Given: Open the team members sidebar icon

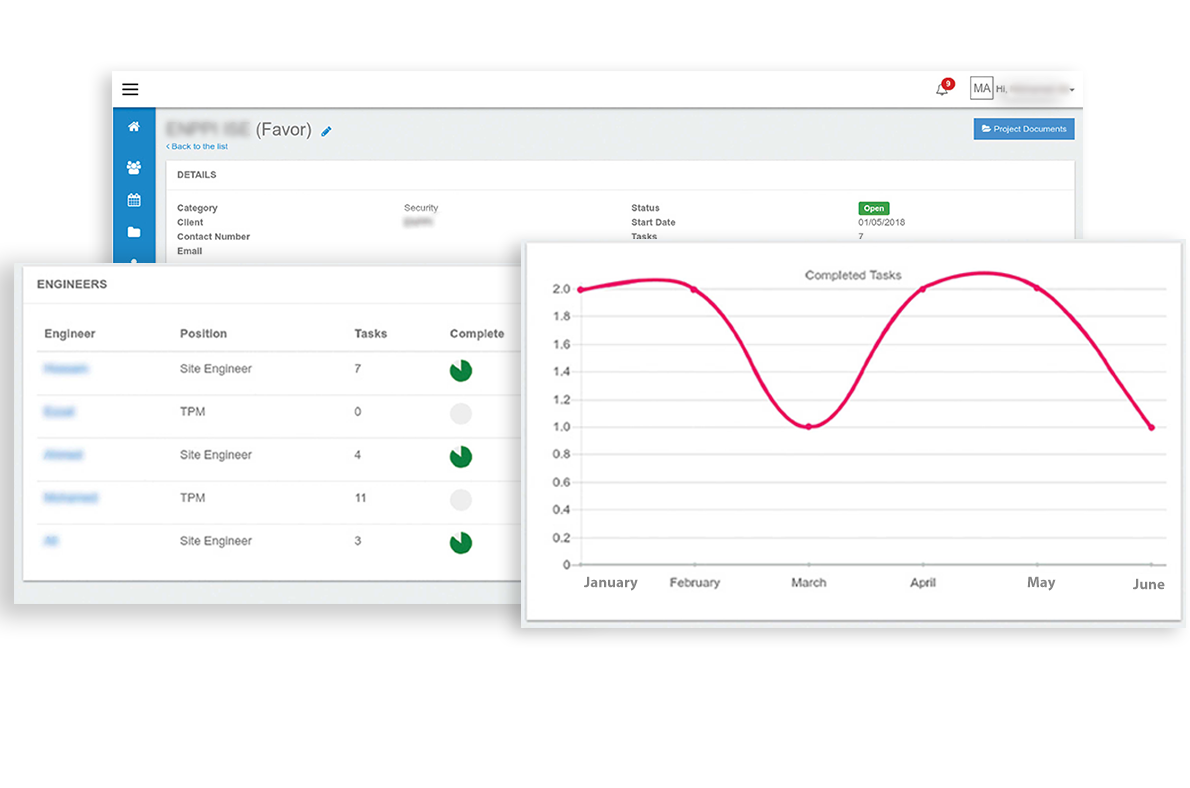Looking at the screenshot, I should (134, 167).
